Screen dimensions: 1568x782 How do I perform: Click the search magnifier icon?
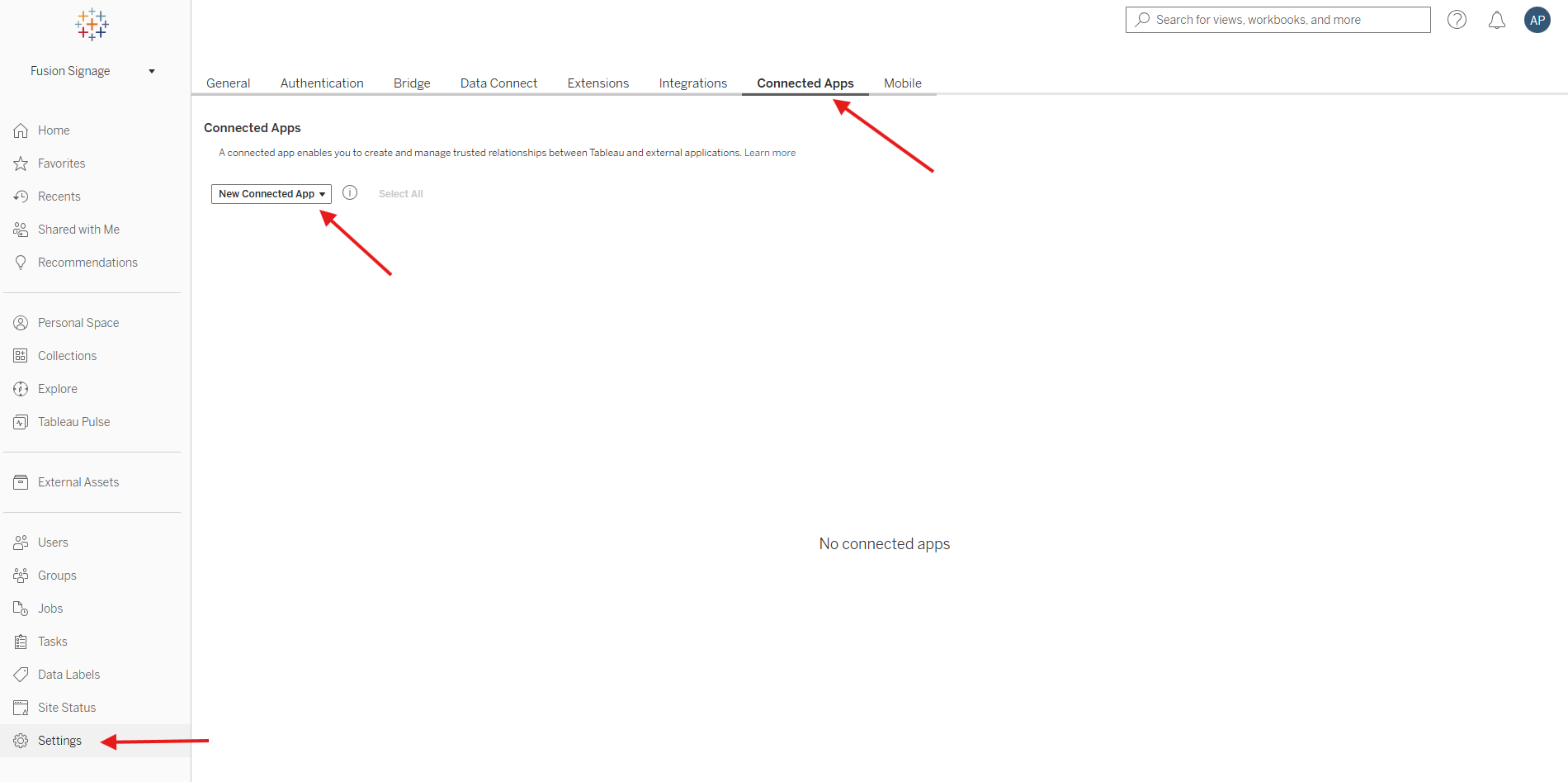click(x=1143, y=19)
